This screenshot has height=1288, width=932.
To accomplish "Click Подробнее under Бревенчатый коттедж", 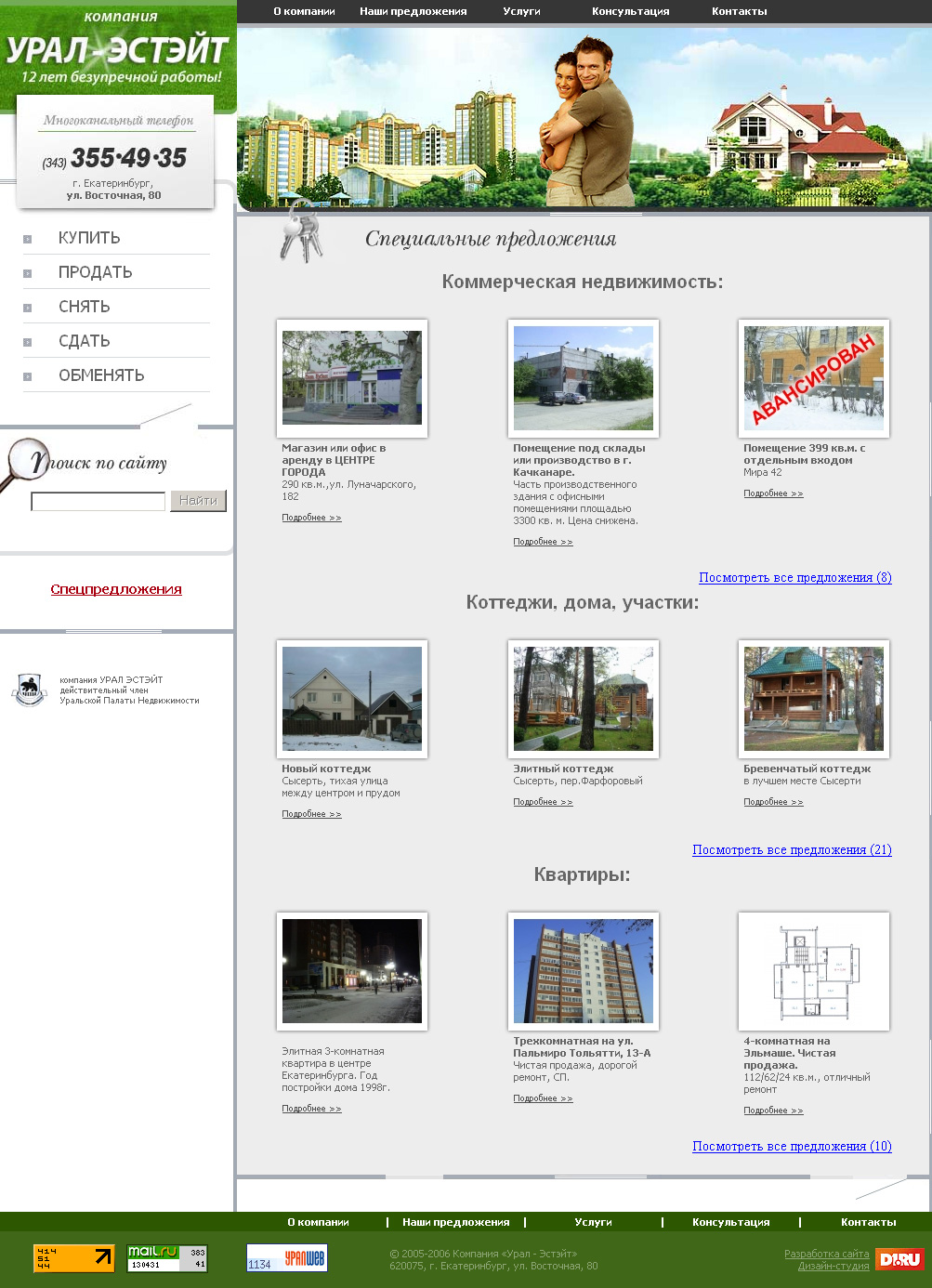I will [773, 802].
